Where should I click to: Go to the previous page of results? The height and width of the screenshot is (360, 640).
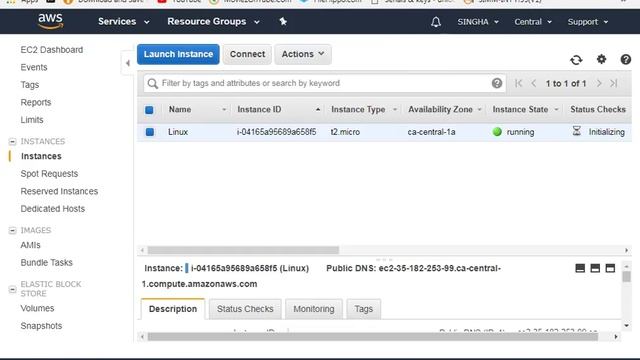tap(534, 83)
